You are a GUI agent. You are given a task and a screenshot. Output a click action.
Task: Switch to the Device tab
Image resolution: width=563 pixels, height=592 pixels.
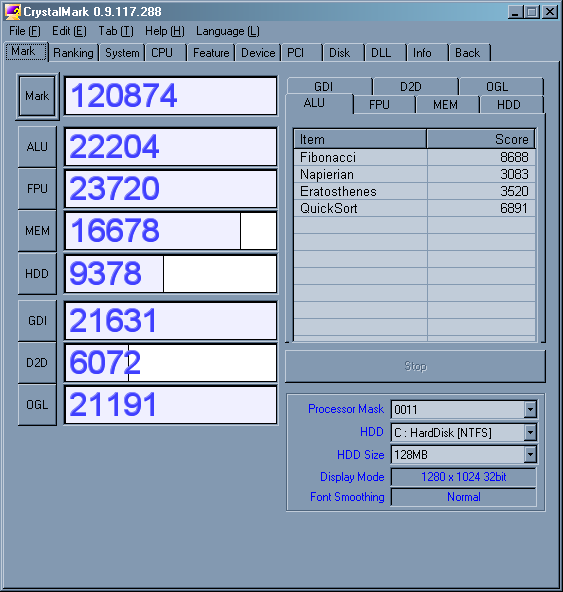click(x=258, y=52)
